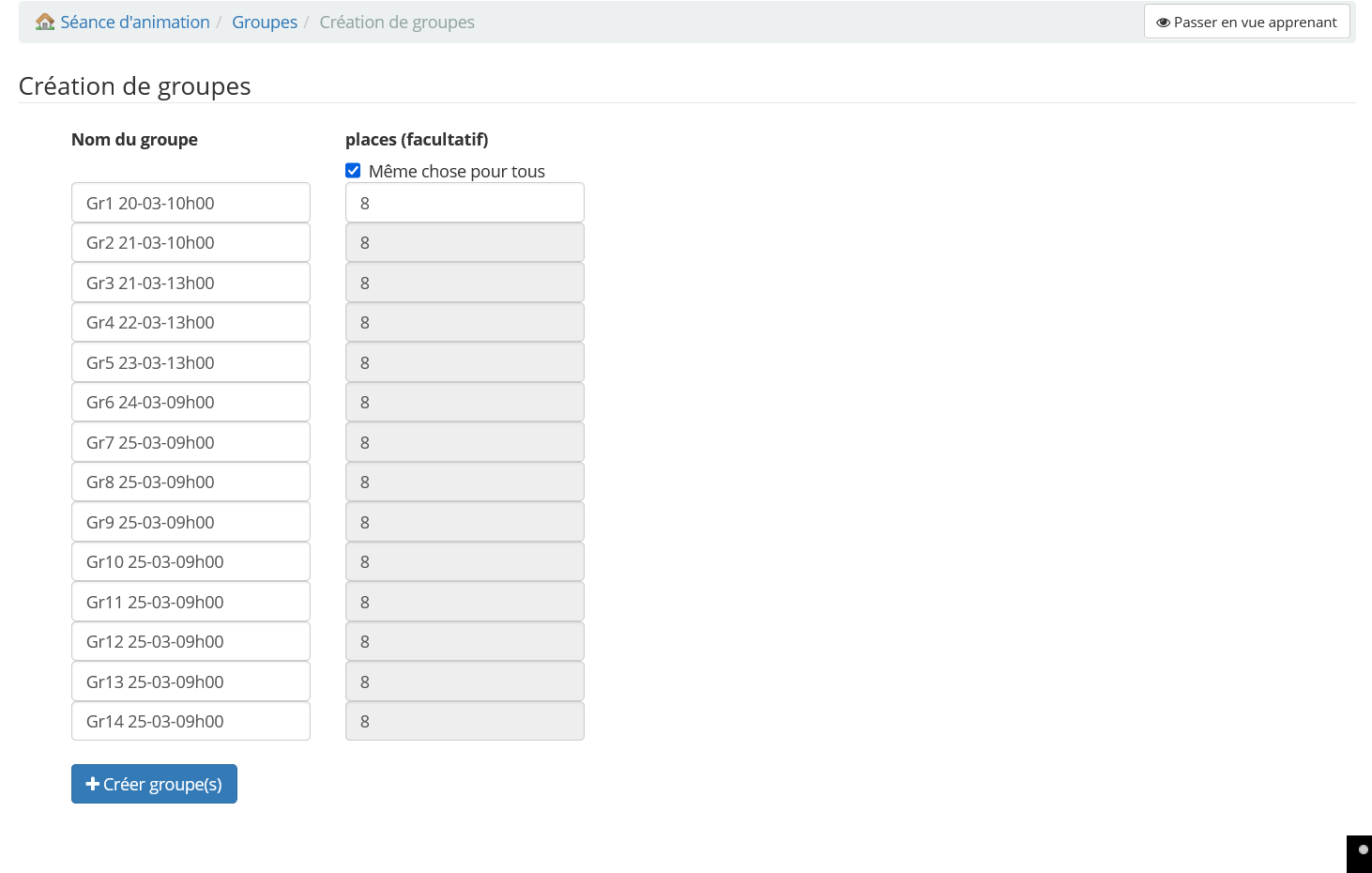
Task: Open the 'Séance d'animation' breadcrumb link
Action: click(134, 22)
